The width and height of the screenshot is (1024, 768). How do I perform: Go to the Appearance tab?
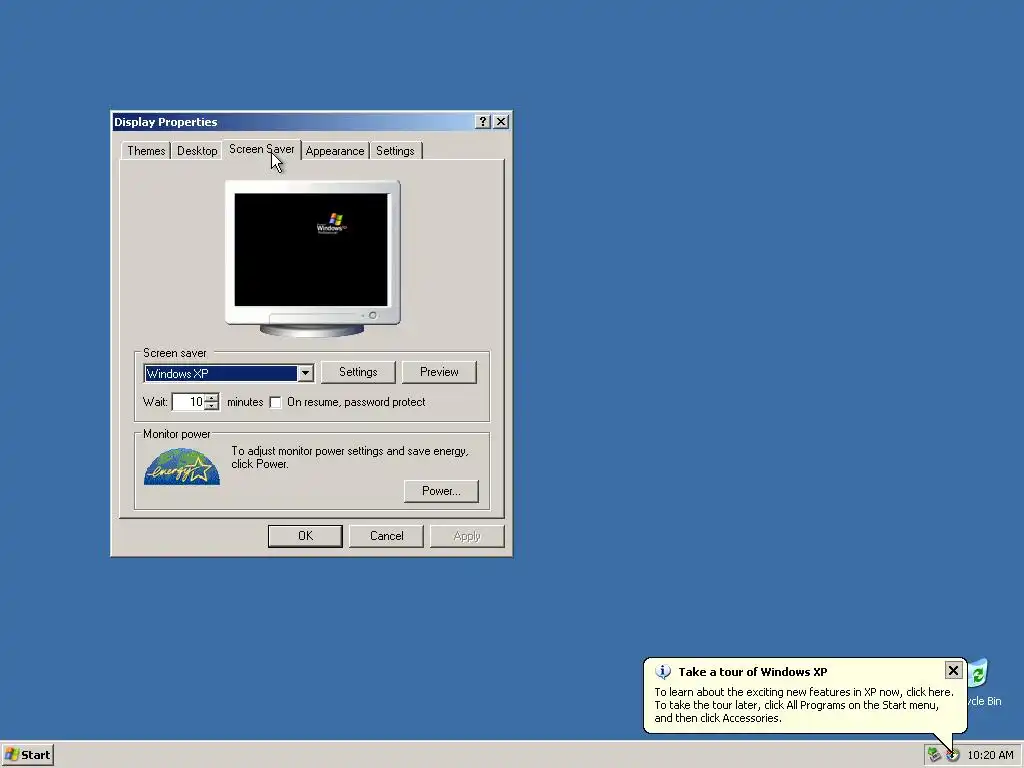coord(334,151)
